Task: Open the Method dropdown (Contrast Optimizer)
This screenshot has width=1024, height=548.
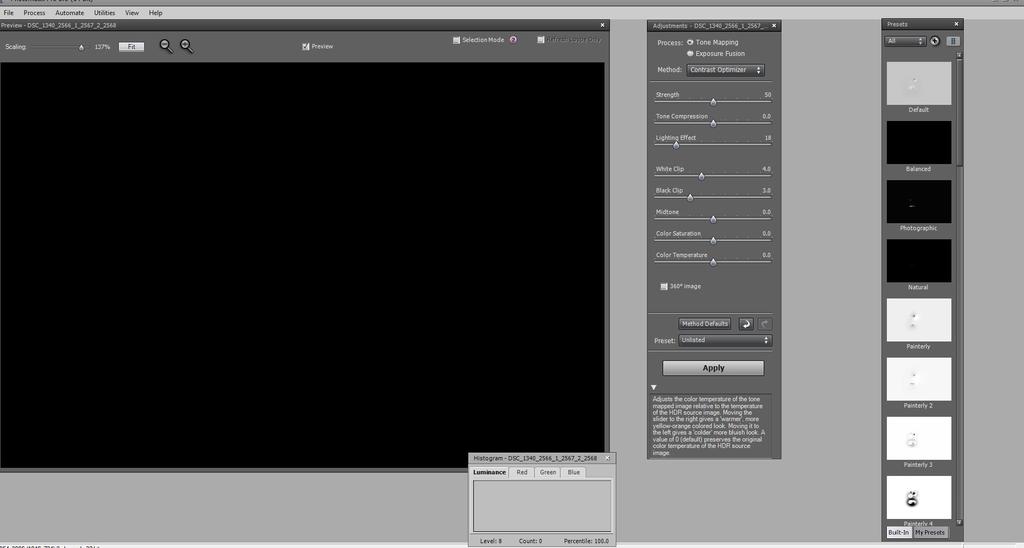Action: (726, 70)
